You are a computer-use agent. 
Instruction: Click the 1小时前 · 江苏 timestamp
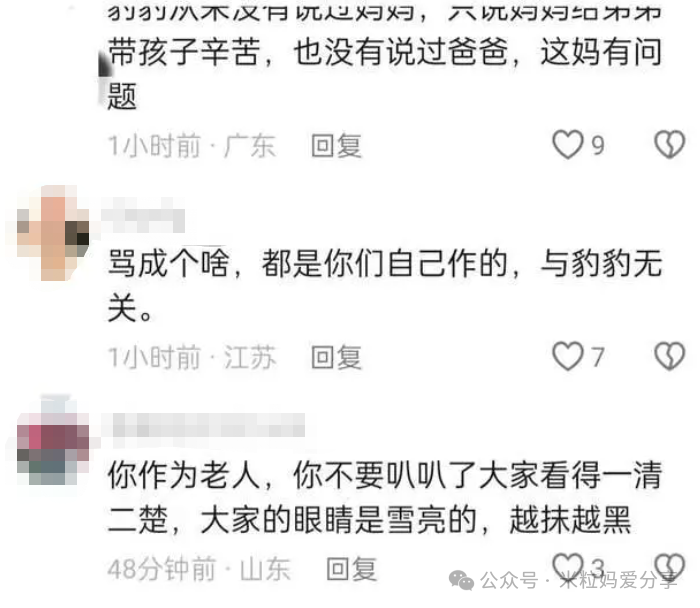[x=192, y=357]
